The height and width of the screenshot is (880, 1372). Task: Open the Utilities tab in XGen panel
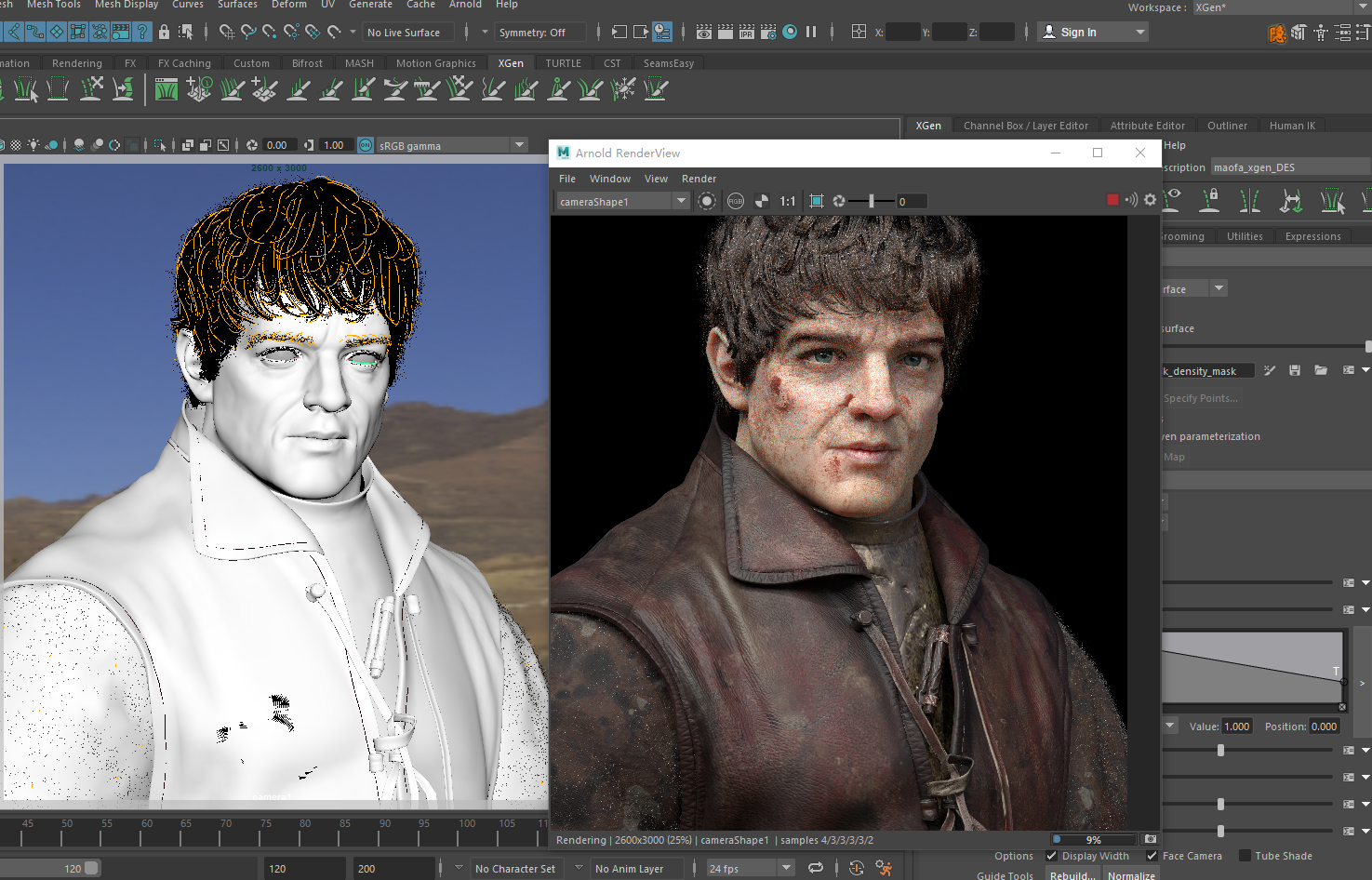coord(1245,236)
